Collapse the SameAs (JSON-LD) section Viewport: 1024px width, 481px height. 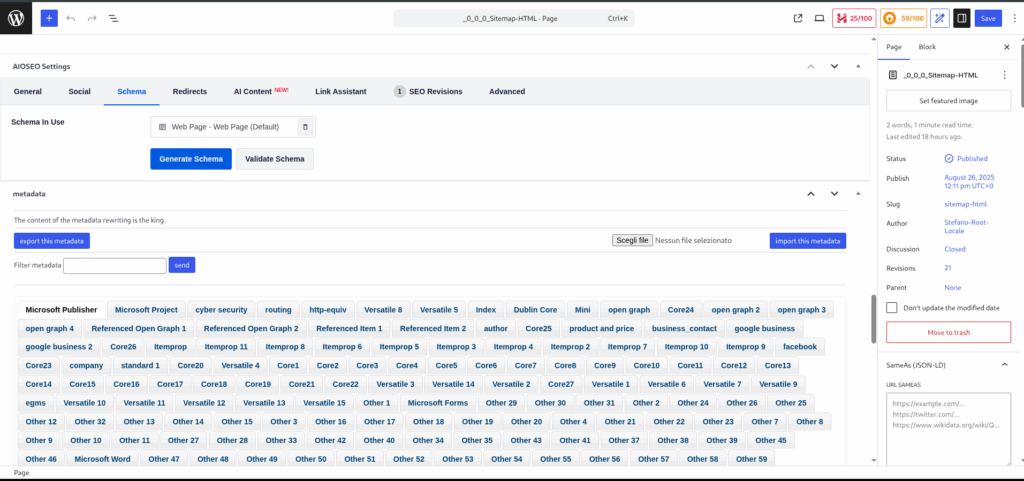tap(1004, 364)
